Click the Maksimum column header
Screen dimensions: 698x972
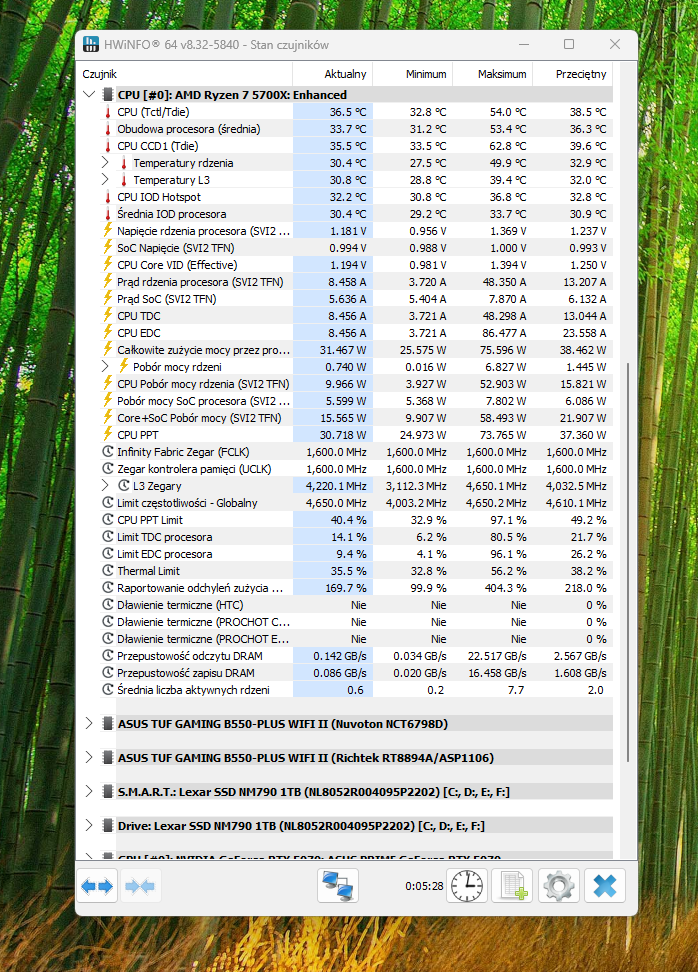pos(492,74)
